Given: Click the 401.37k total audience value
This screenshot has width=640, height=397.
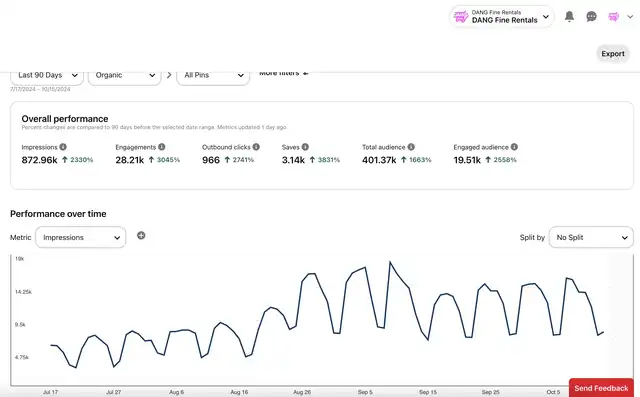Looking at the screenshot, I should click(379, 160).
